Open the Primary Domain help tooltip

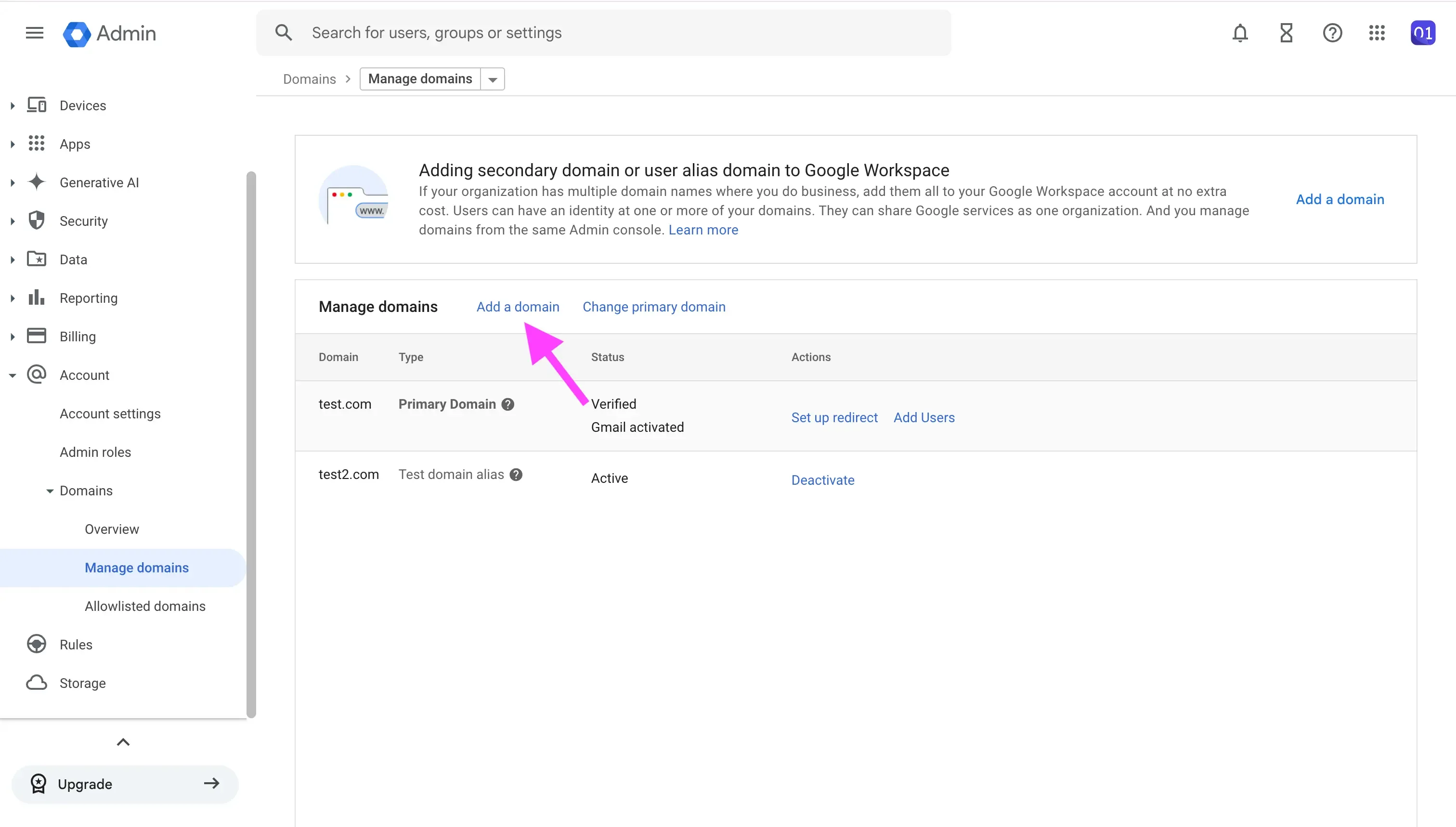pos(507,404)
